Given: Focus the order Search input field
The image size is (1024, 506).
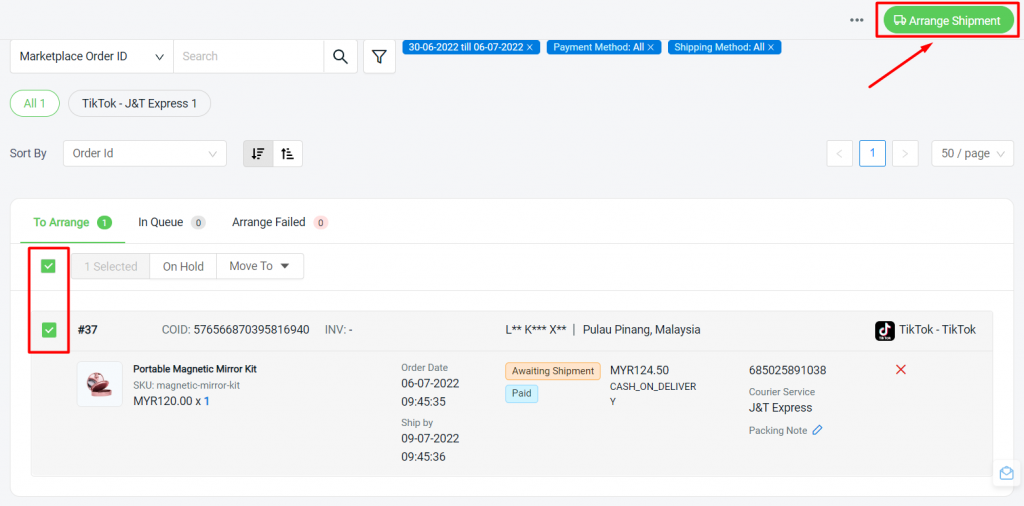Looking at the screenshot, I should [248, 57].
